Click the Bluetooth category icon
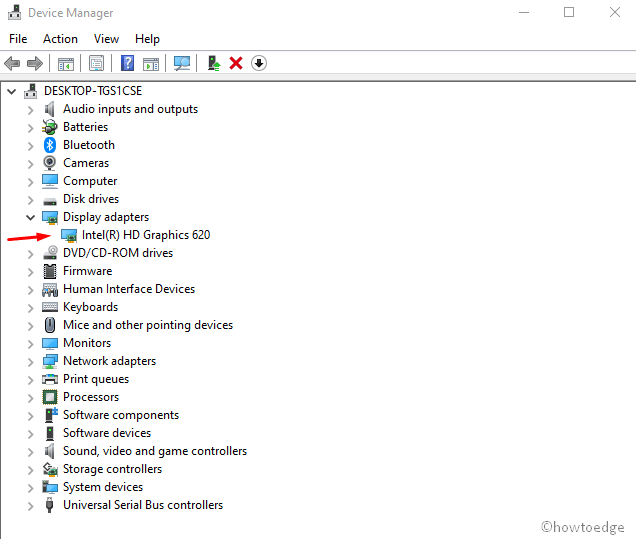 (x=50, y=145)
